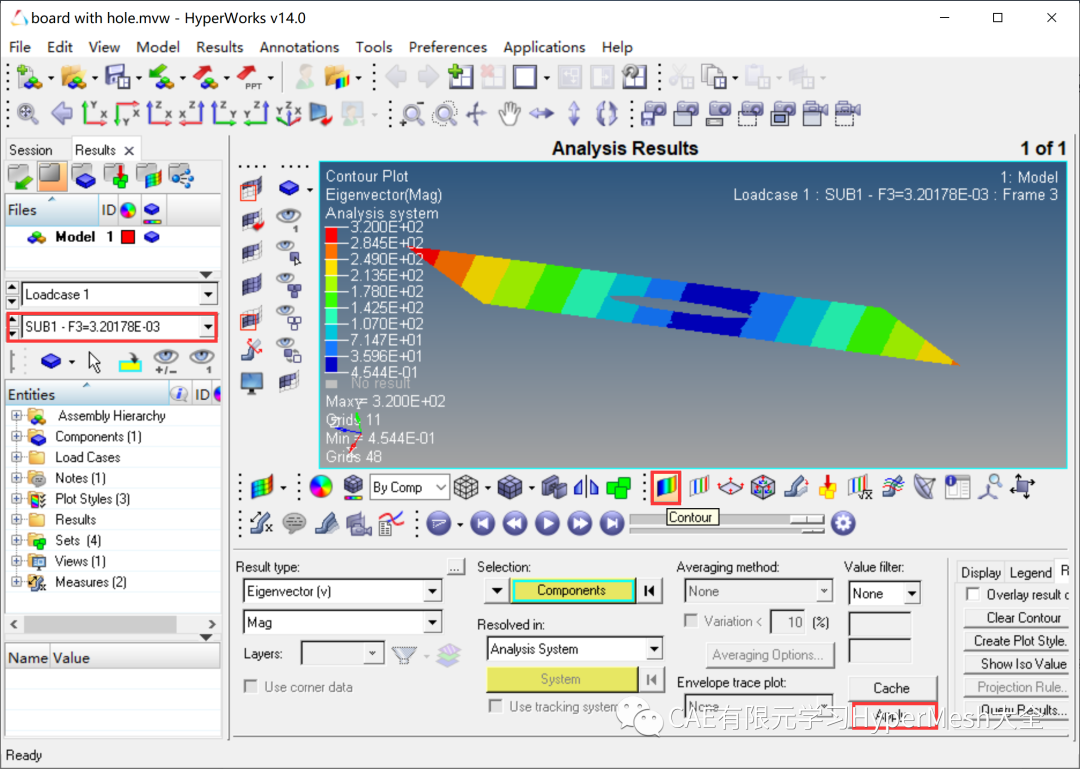Click the Notes speech bubble icon
The width and height of the screenshot is (1080, 769).
[x=294, y=523]
